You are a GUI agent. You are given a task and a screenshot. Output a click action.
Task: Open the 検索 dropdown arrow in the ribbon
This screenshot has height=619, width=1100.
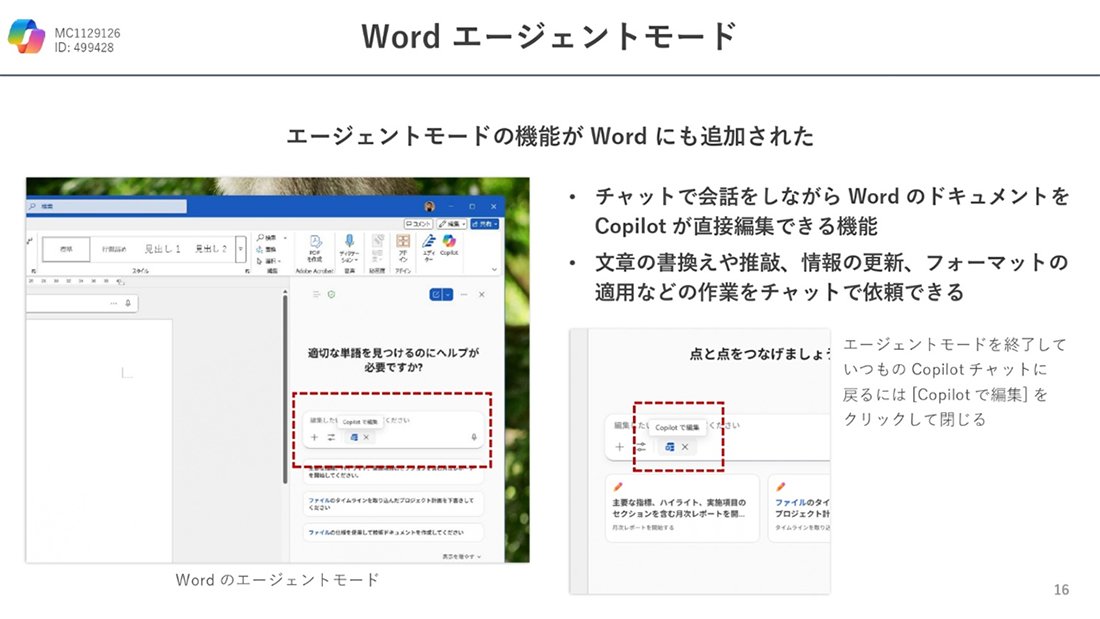point(286,238)
